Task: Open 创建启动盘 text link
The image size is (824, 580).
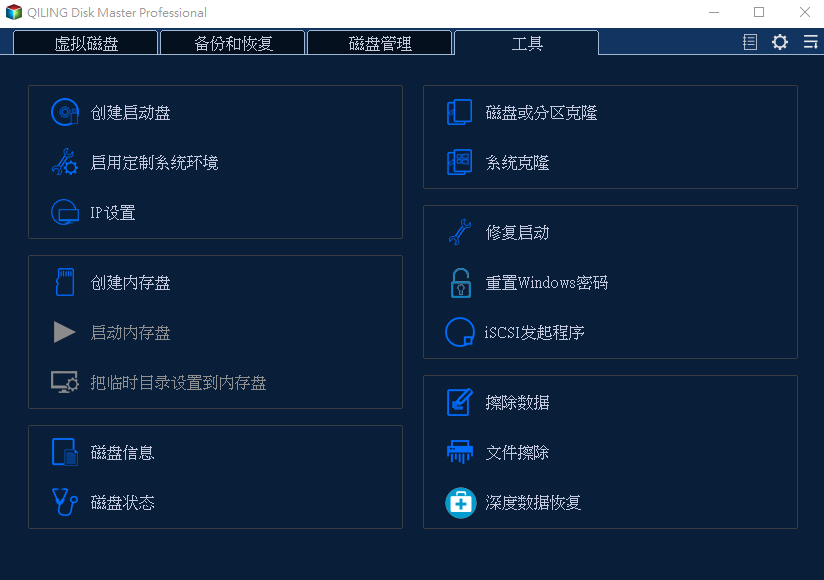Action: (x=130, y=112)
